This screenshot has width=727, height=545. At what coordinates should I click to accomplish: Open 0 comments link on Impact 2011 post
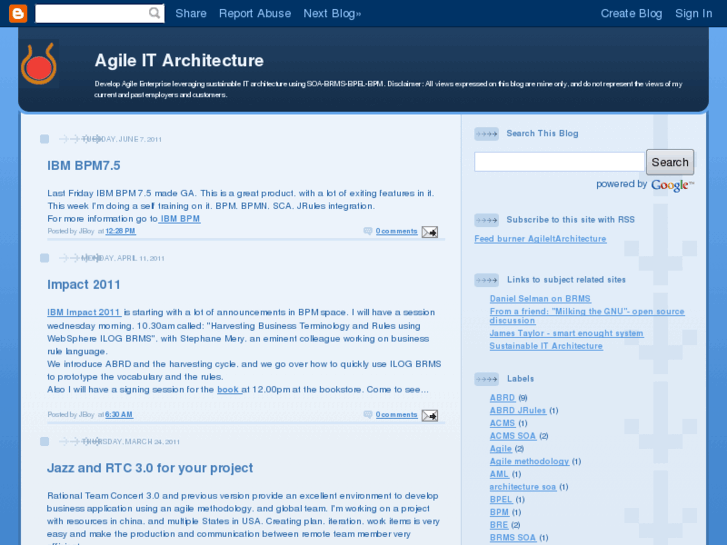point(396,415)
